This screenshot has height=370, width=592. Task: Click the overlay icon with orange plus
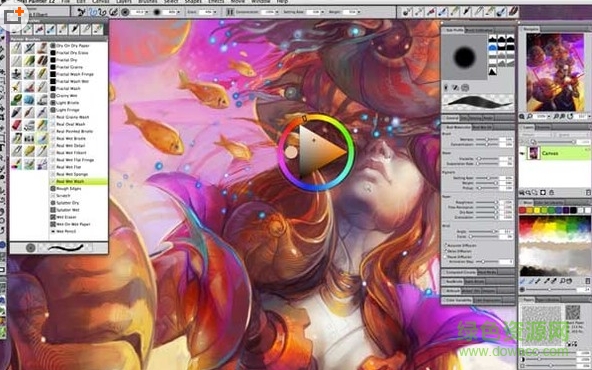(14, 16)
